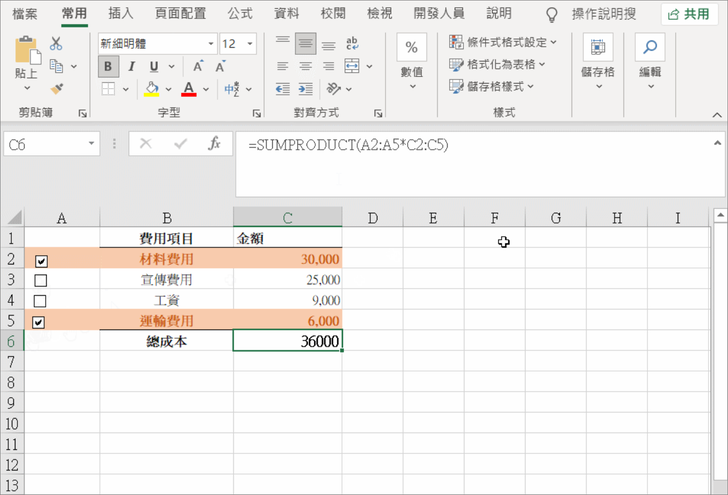The height and width of the screenshot is (495, 728).
Task: Select the Format Painter brush
Action: [x=56, y=88]
